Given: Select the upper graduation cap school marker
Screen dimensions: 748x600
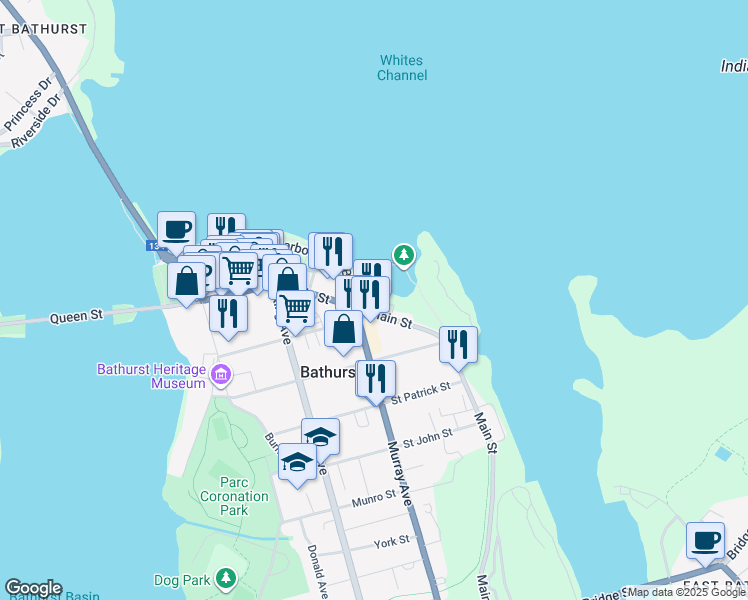Looking at the screenshot, I should (321, 439).
